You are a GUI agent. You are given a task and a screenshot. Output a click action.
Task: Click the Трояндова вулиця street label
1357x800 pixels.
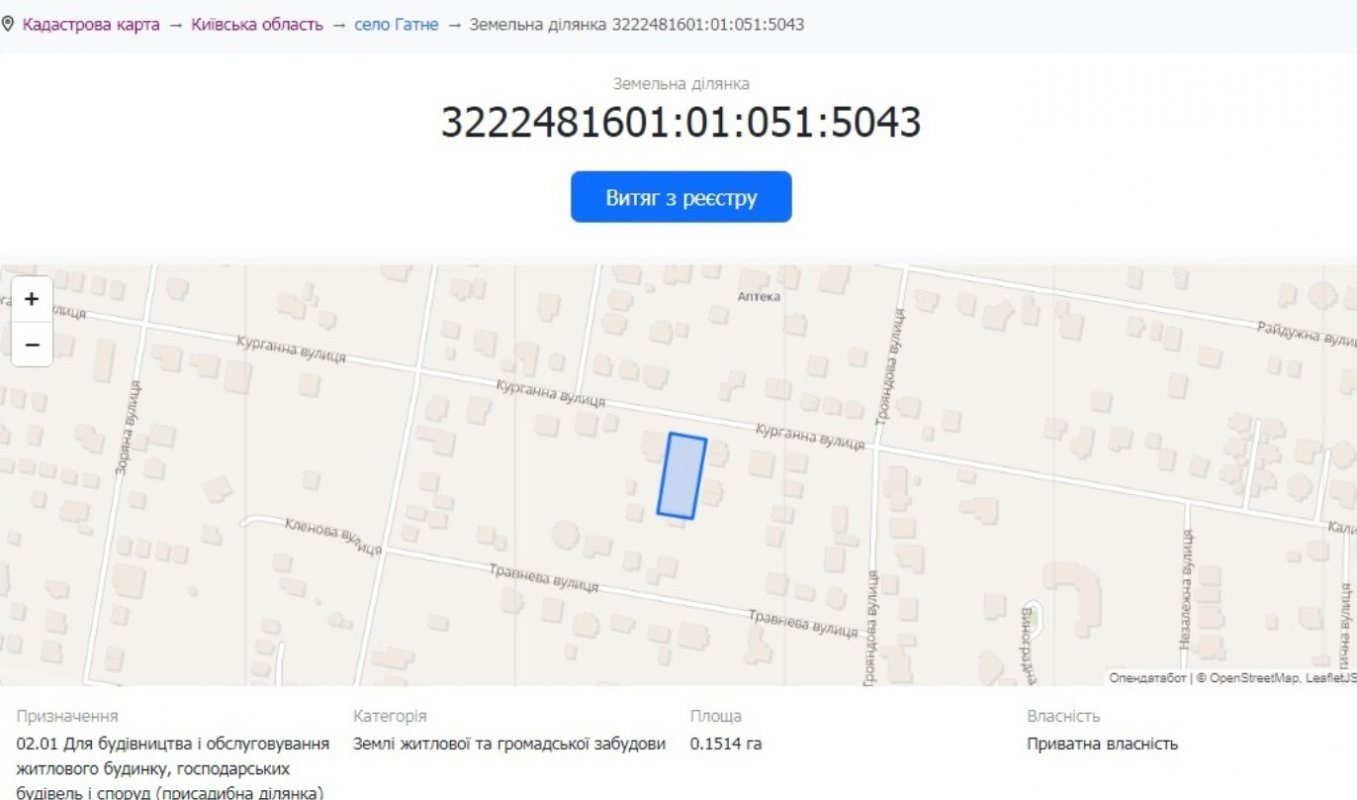point(884,368)
